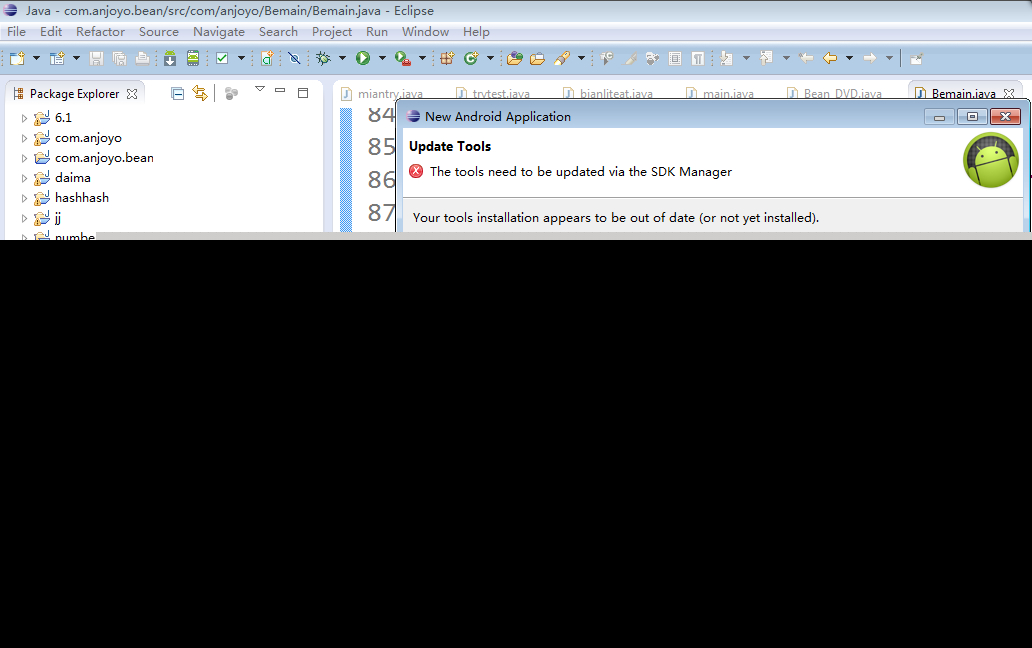Click the New file toolbar icon
This screenshot has height=648, width=1032.
(17, 59)
